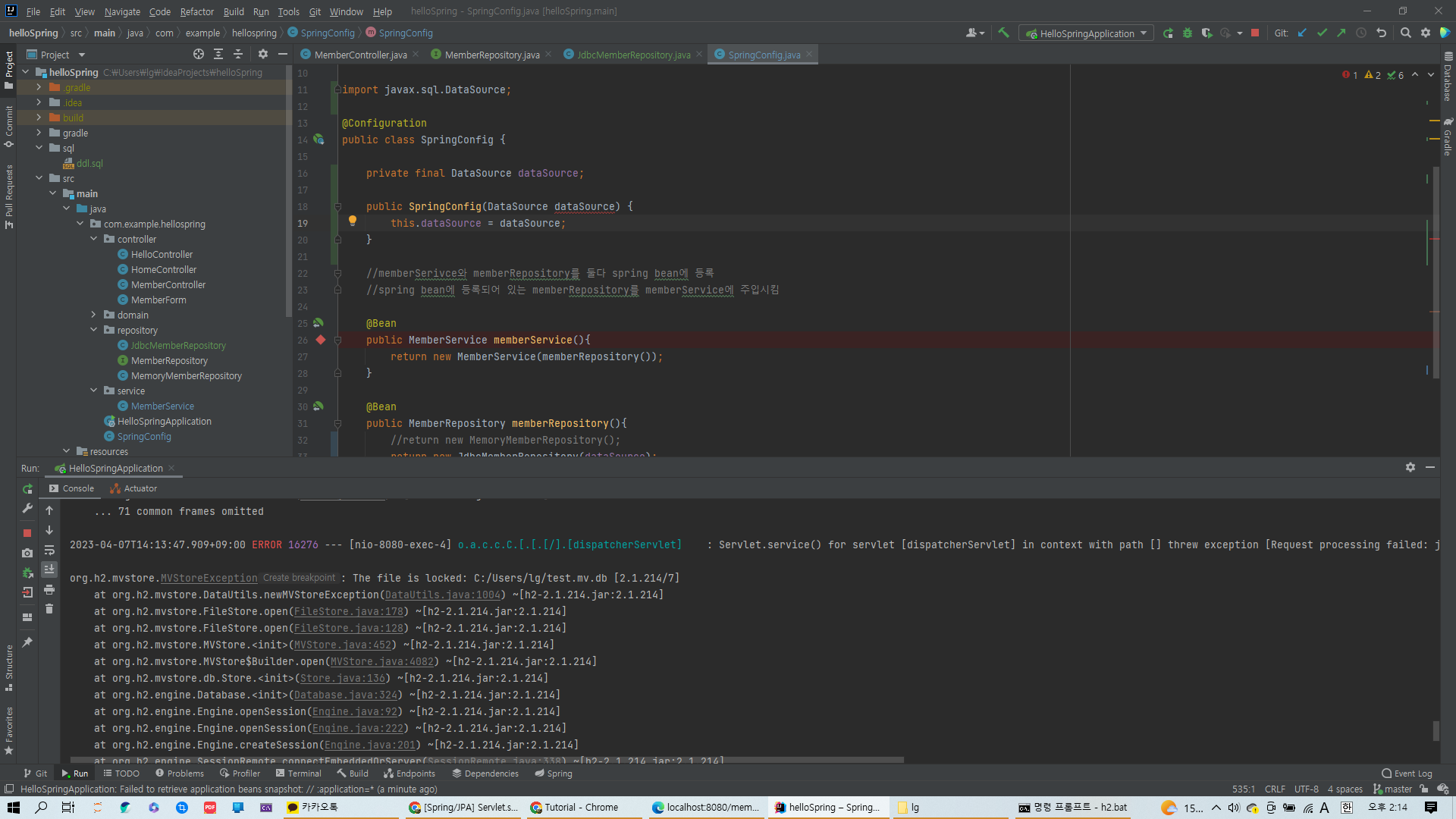Click the console horizontal scrollbar
This screenshot has height=819, width=1456.
tap(487, 759)
